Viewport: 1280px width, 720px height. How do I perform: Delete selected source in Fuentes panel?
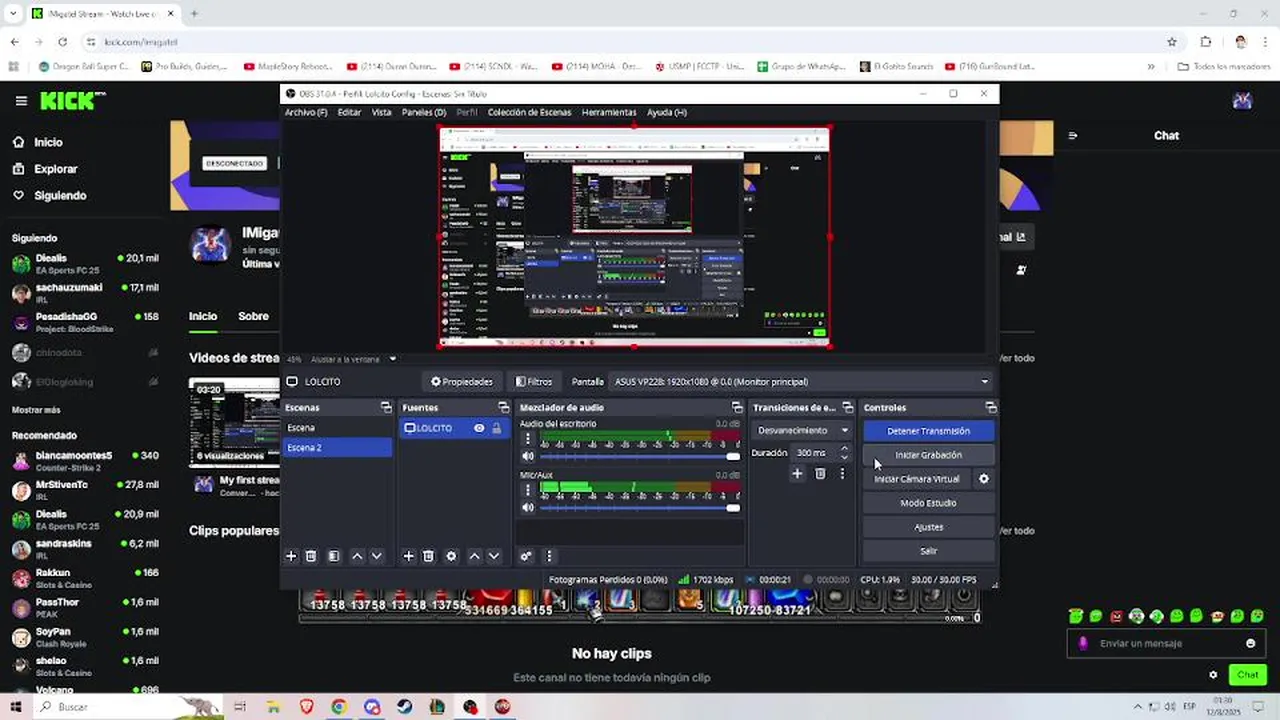click(428, 556)
